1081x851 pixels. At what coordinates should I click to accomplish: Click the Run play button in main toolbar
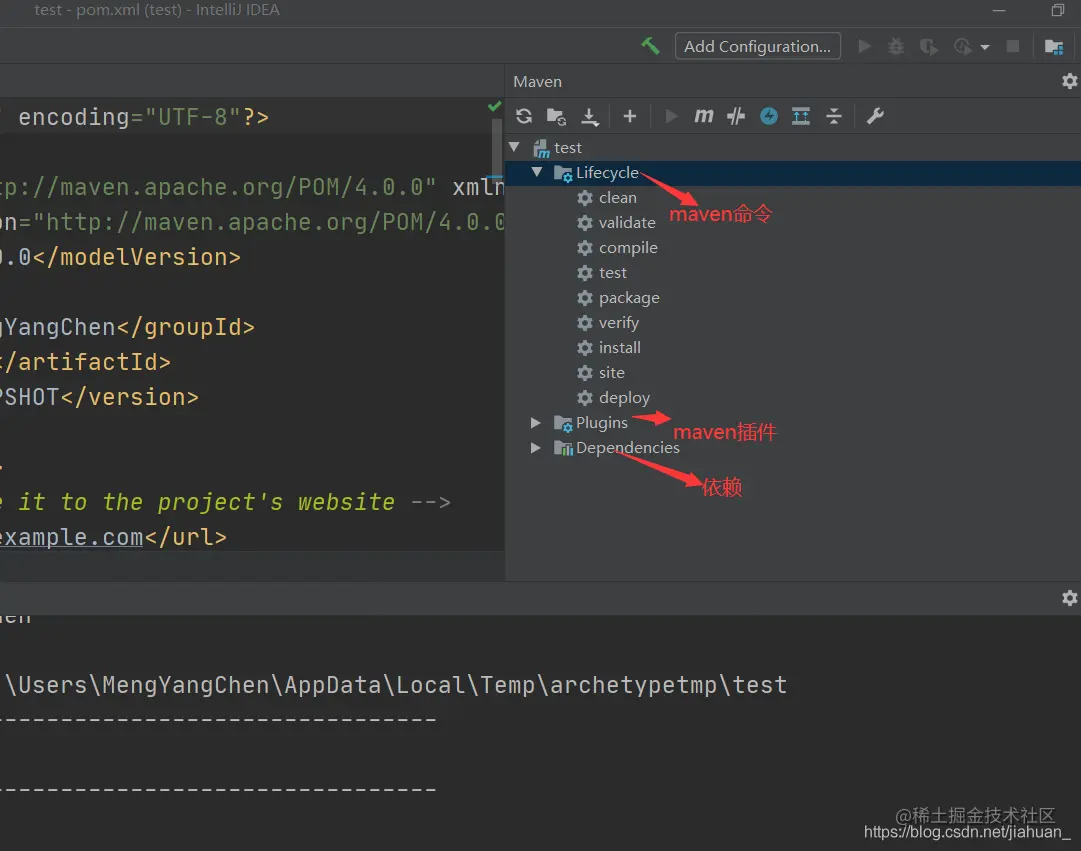pyautogui.click(x=864, y=46)
